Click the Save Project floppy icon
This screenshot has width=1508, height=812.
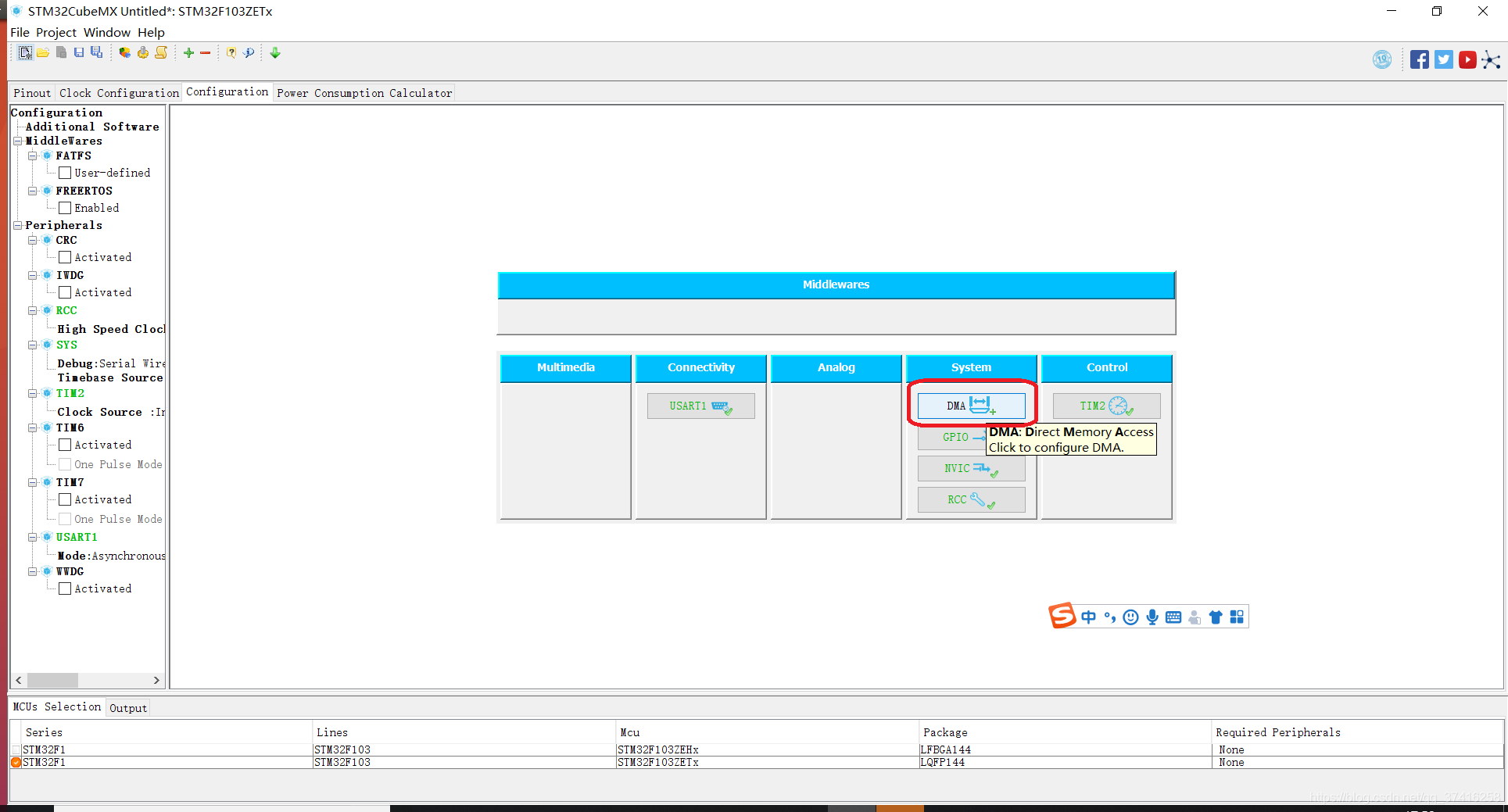79,52
